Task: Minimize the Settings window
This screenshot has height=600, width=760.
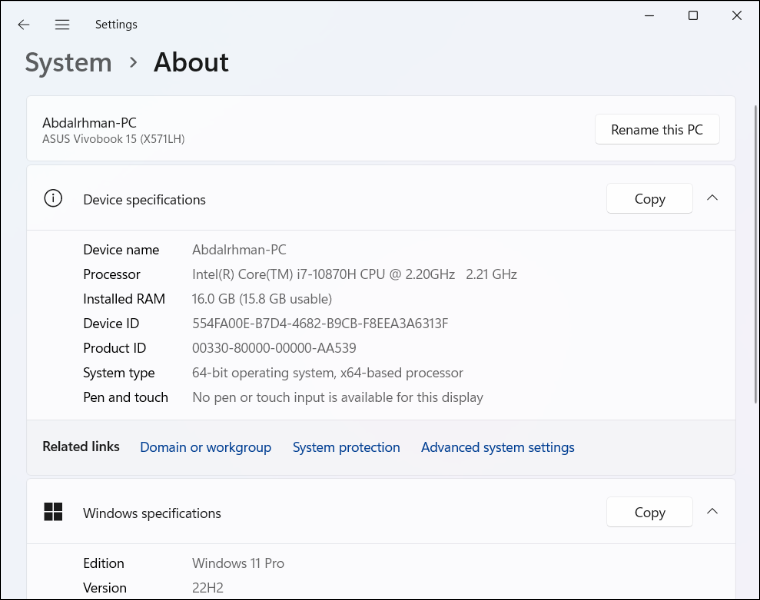Action: [x=649, y=16]
